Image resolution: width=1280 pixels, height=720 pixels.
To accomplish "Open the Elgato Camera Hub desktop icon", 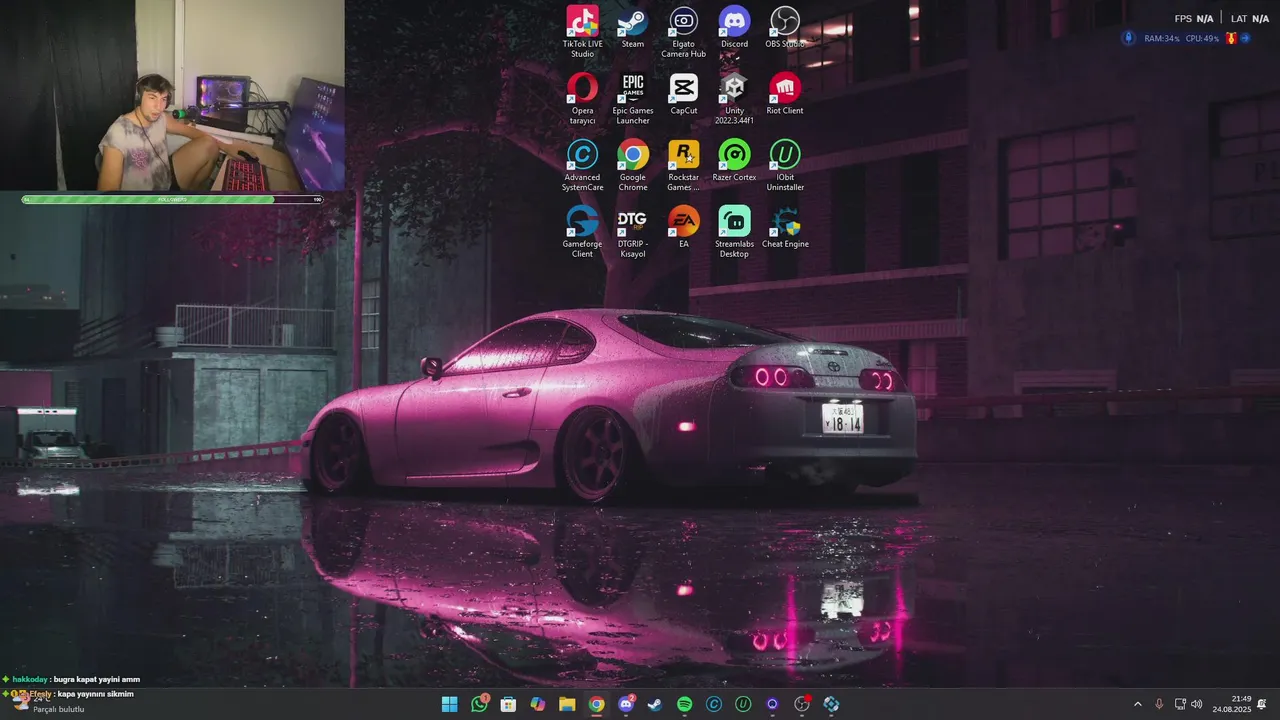I will (x=684, y=31).
